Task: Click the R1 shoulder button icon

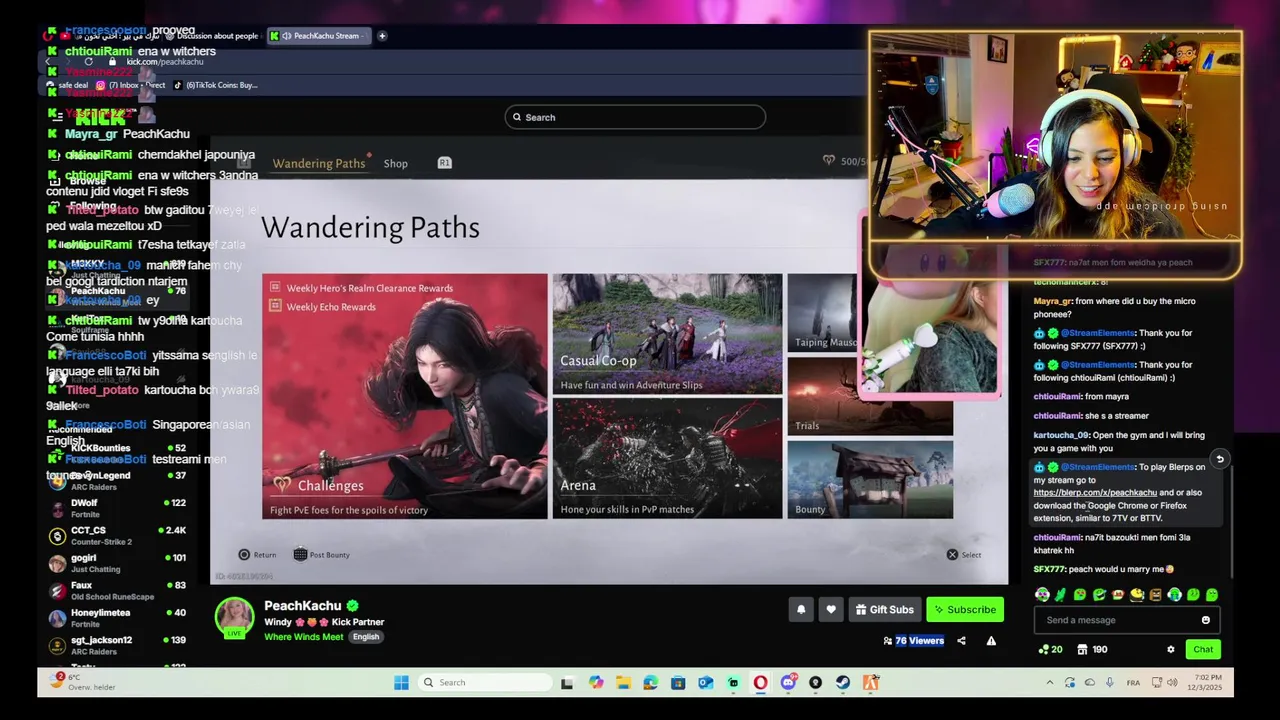Action: pos(444,163)
